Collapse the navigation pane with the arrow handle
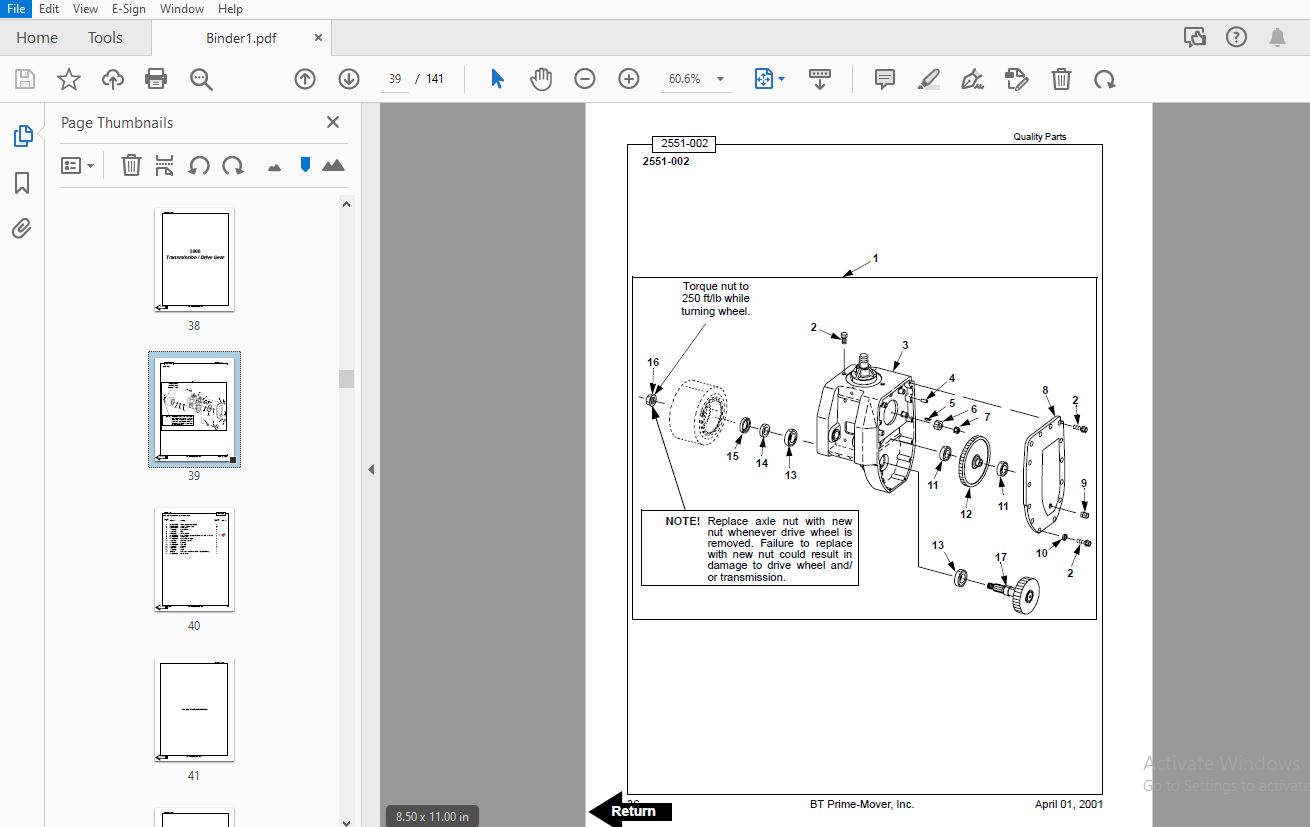This screenshot has height=827, width=1310. [371, 469]
